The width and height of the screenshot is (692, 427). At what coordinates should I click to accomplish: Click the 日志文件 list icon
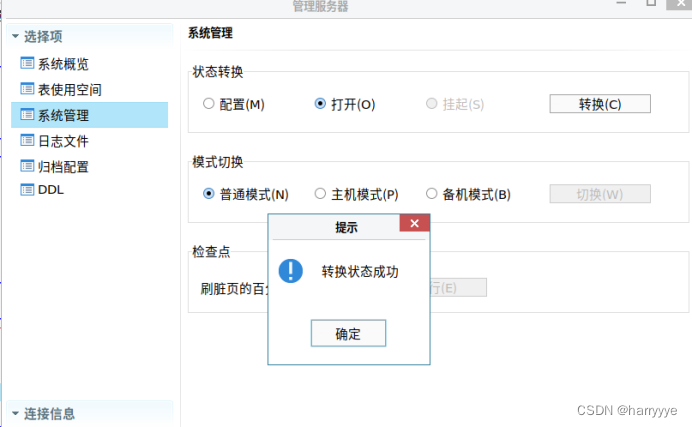[27, 141]
